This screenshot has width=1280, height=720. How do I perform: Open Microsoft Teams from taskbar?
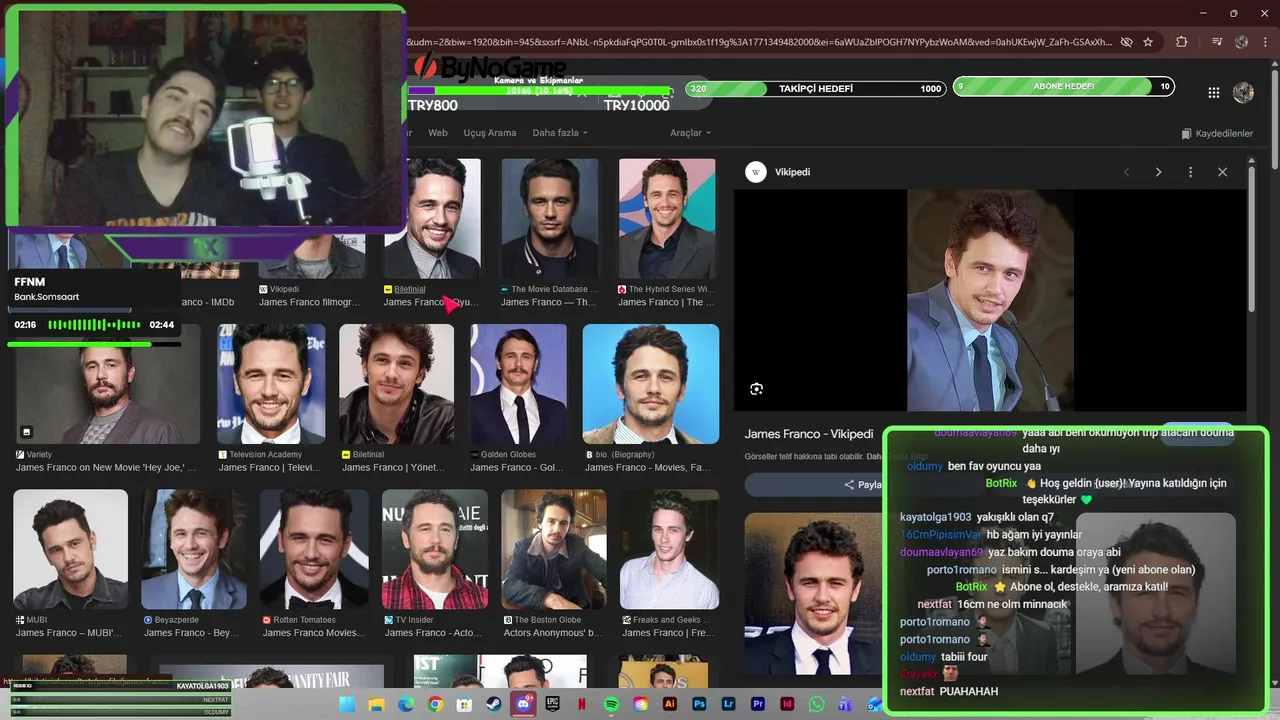[846, 704]
